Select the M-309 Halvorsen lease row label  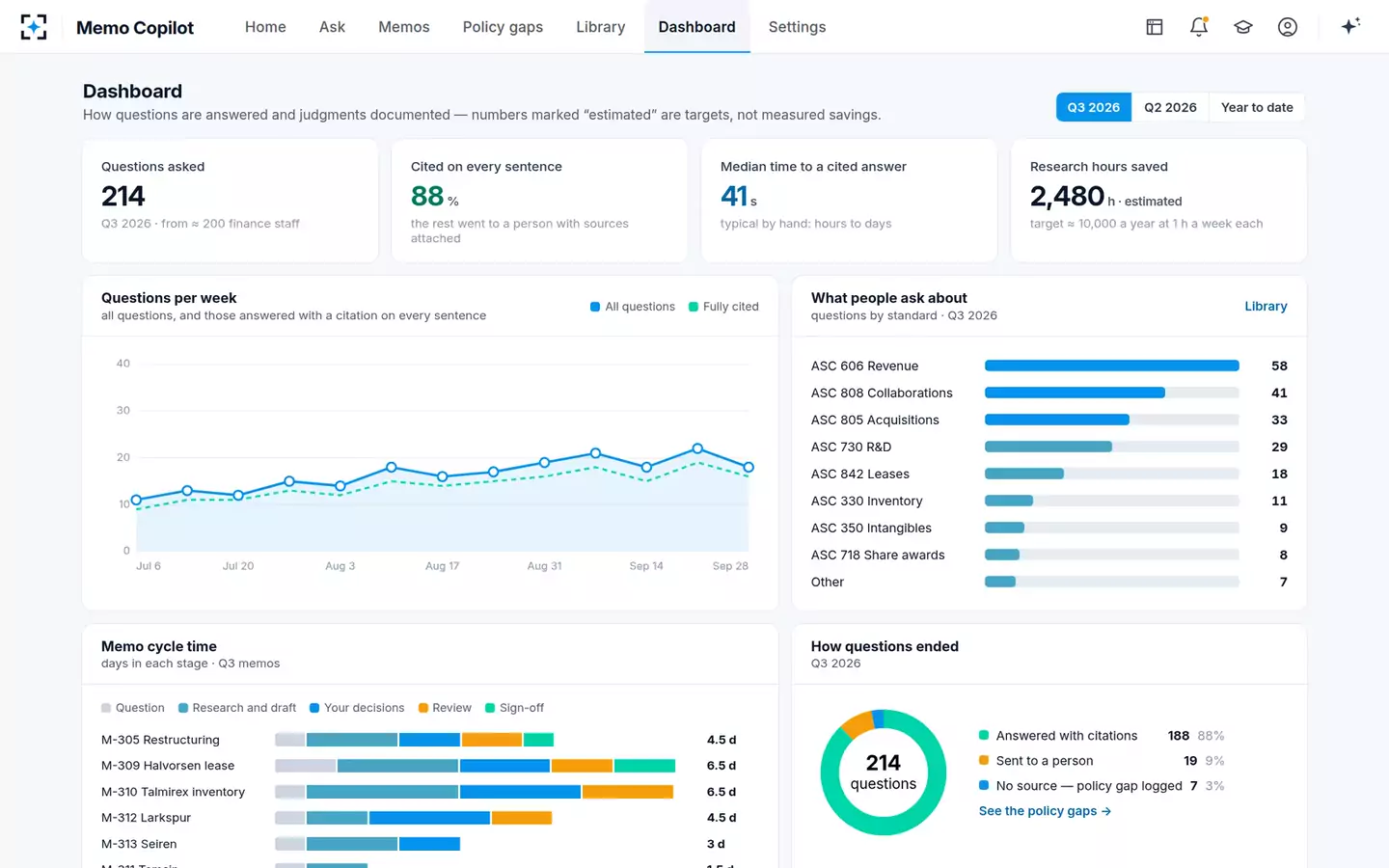click(168, 766)
